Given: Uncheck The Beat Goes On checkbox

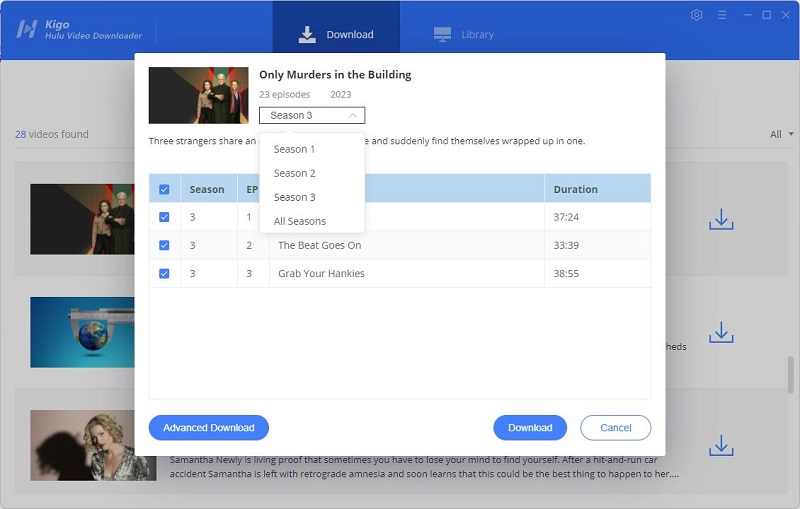Looking at the screenshot, I should click(164, 245).
